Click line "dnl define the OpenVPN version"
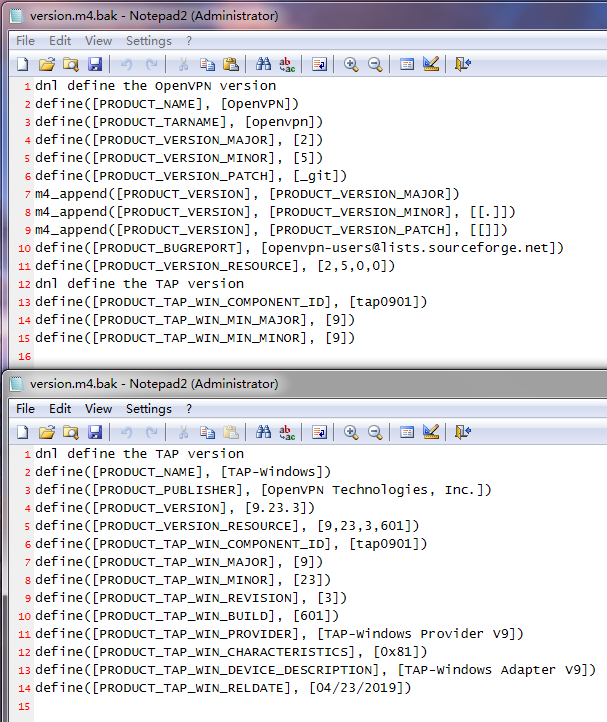This screenshot has height=722, width=607. (x=156, y=86)
